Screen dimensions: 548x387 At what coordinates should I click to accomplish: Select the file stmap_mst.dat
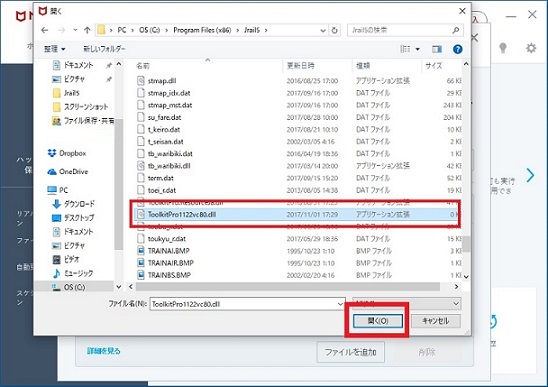(x=170, y=105)
